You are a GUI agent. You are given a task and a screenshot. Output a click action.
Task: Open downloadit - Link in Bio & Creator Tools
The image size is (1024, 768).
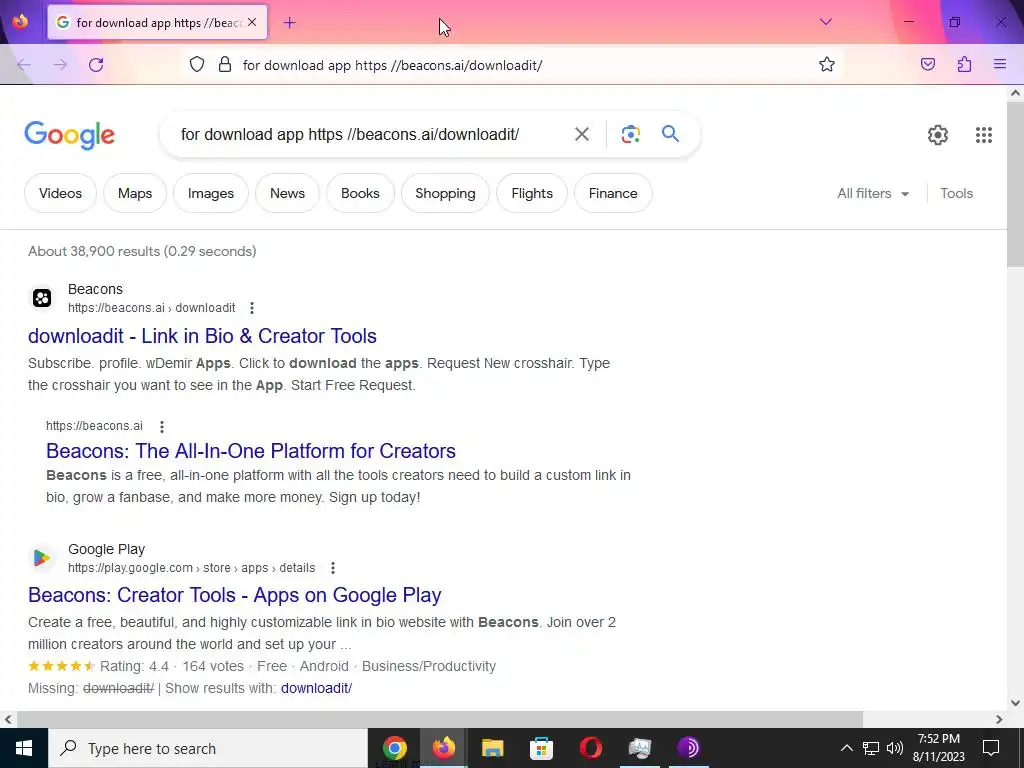click(x=202, y=336)
